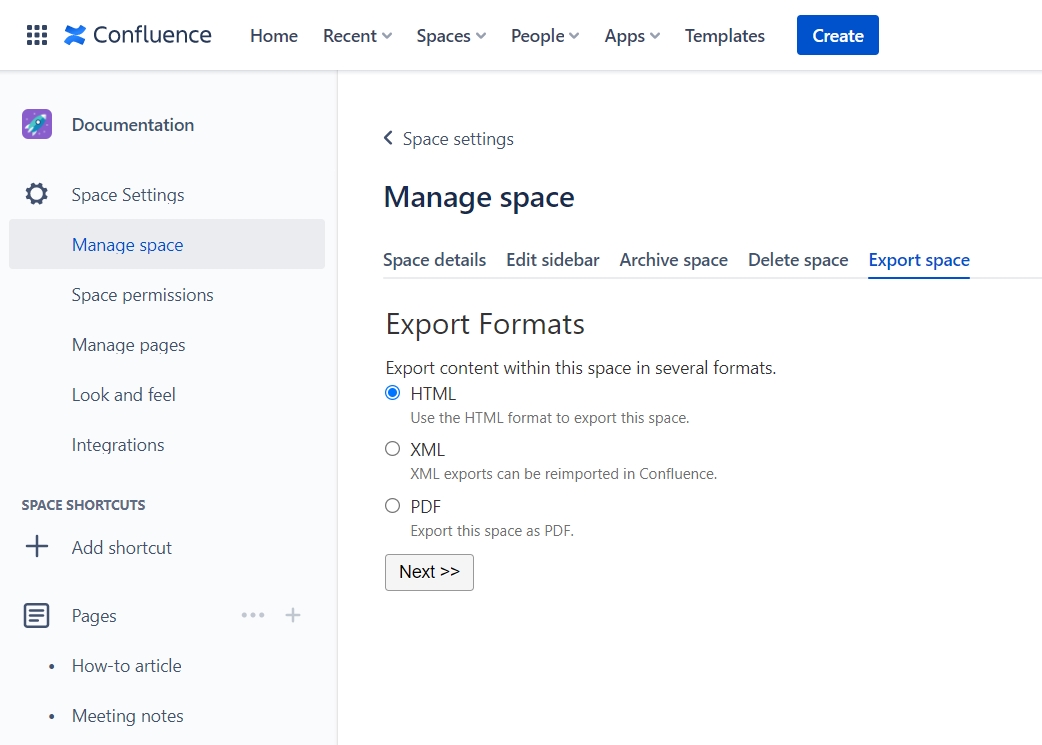This screenshot has width=1042, height=745.
Task: Click the Confluence logo
Action: click(138, 34)
